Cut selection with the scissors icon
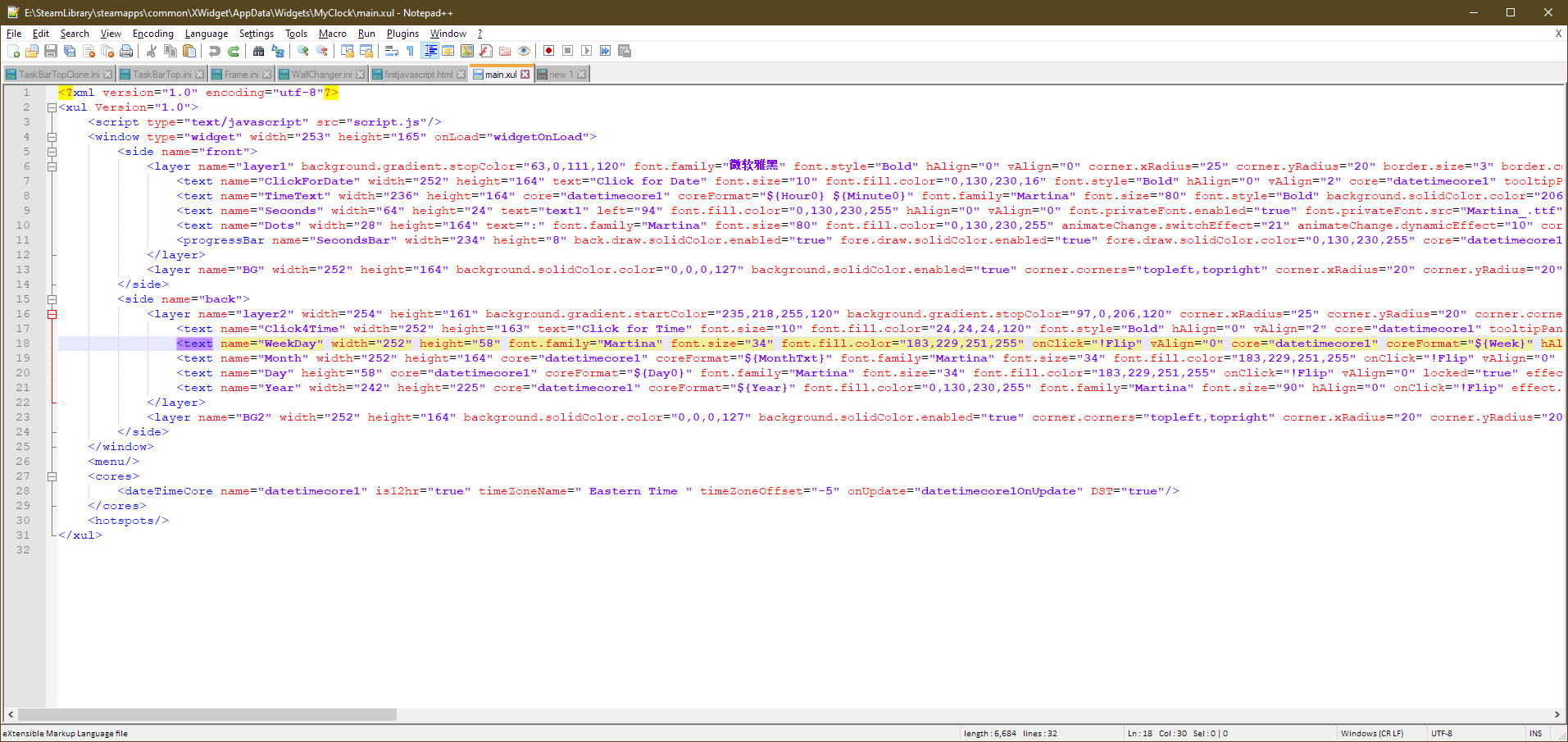 point(152,51)
